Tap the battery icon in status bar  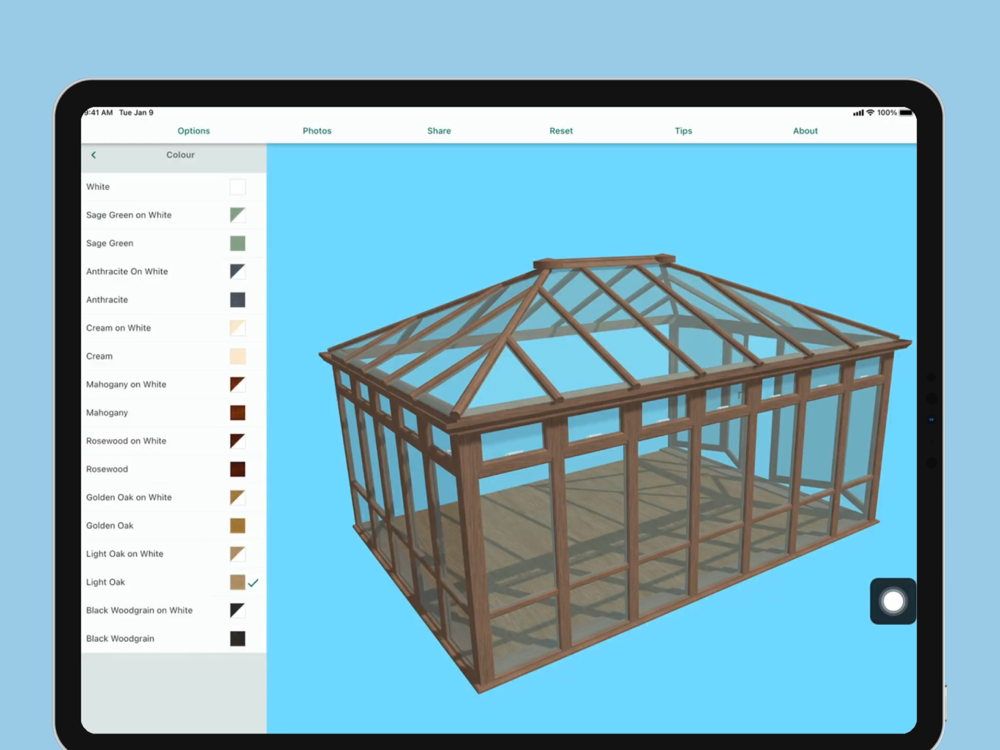point(906,113)
